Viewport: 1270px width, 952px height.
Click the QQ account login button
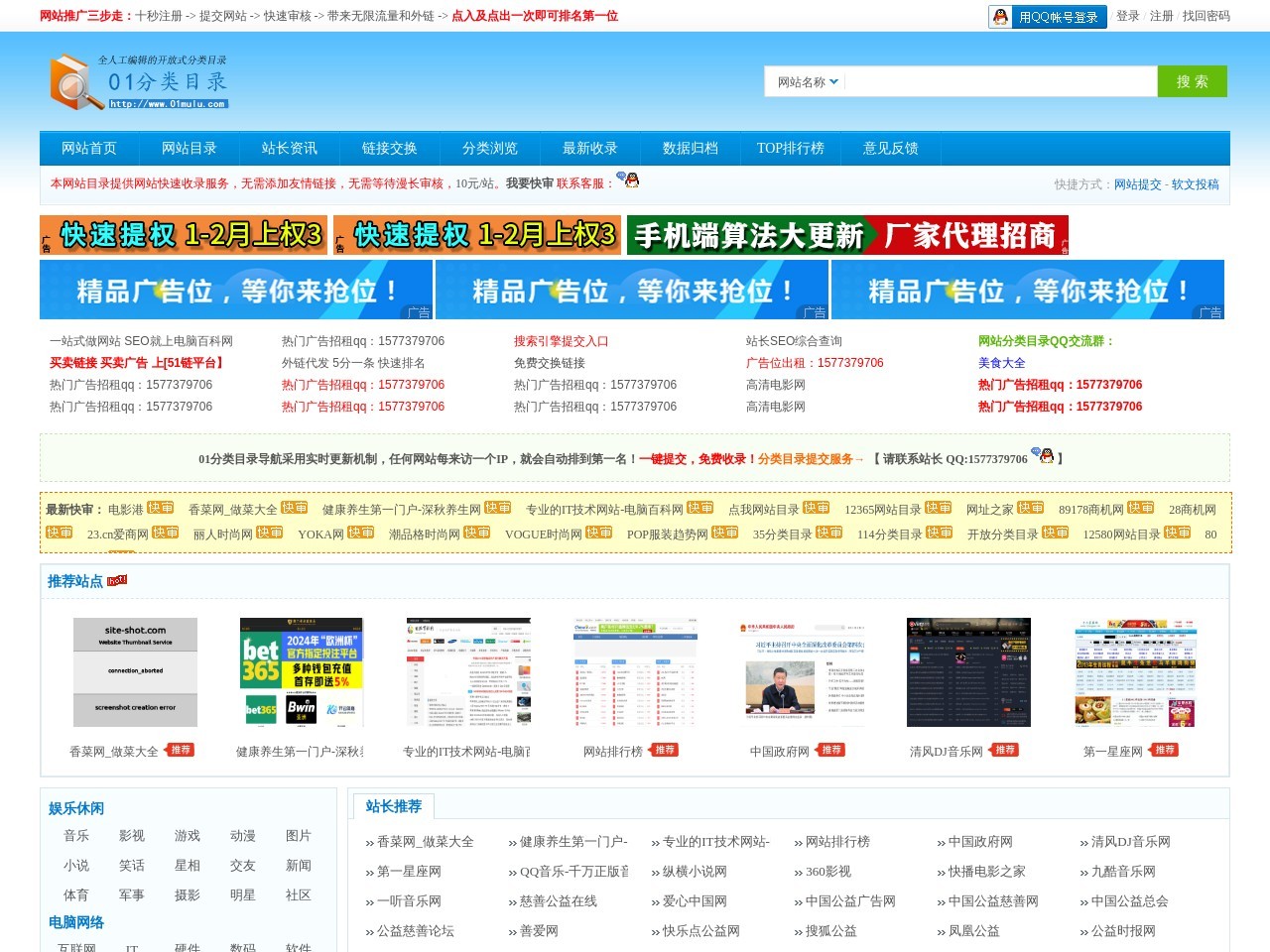[x=1047, y=17]
